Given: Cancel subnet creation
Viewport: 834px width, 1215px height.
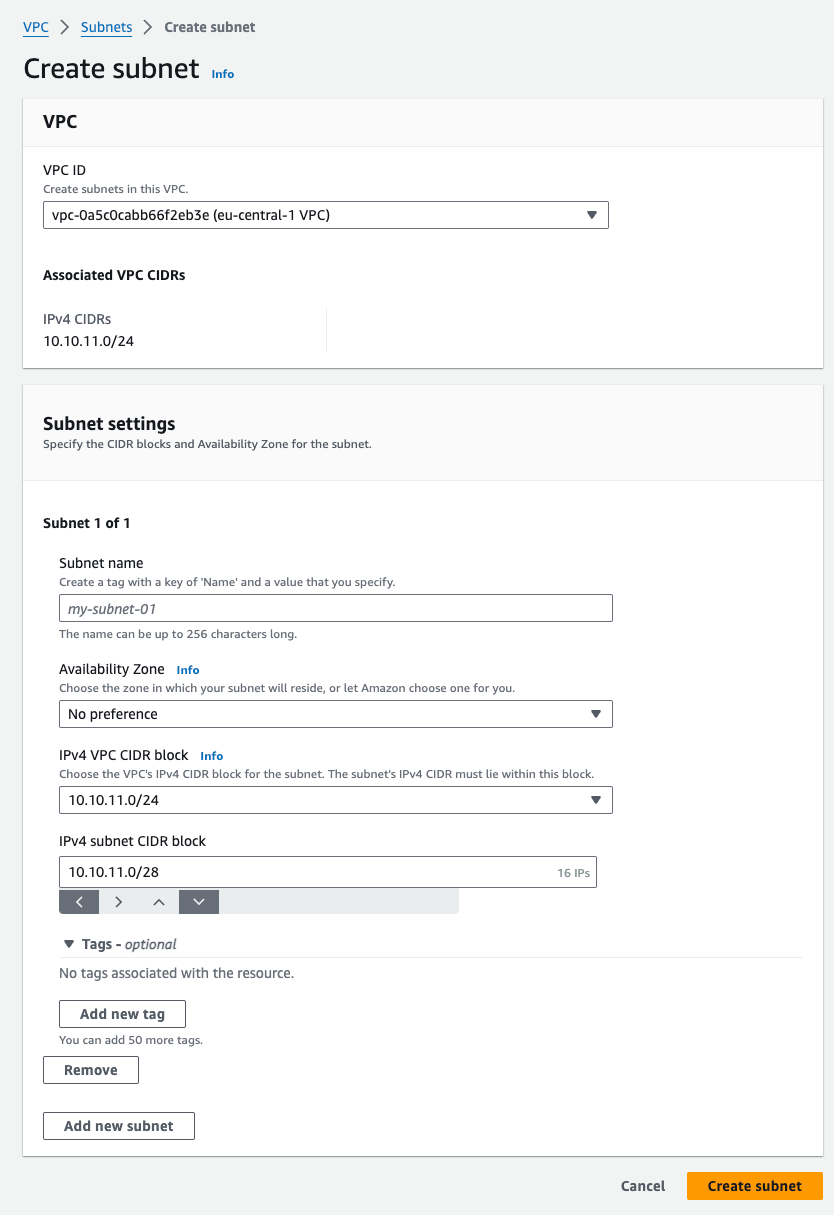Looking at the screenshot, I should (642, 1185).
